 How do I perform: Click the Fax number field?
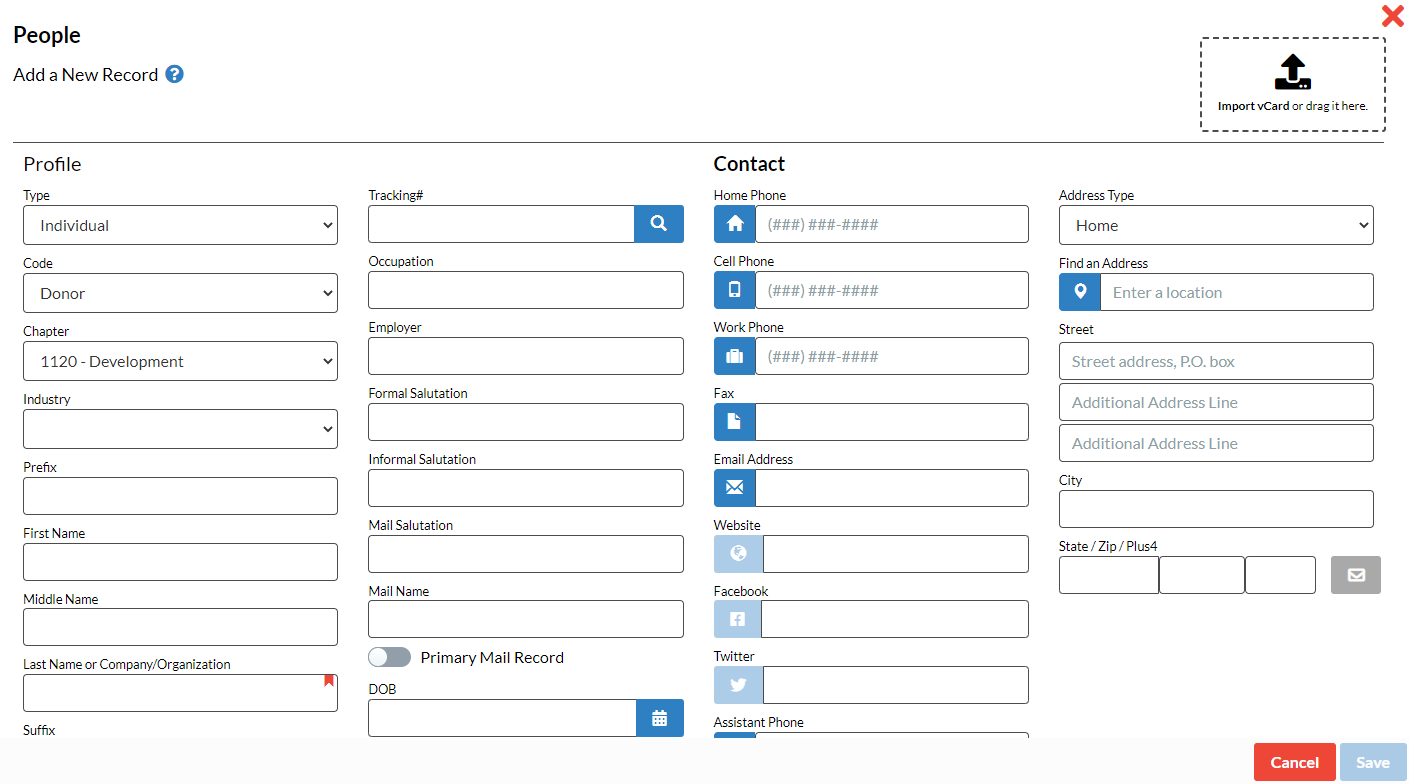coord(892,422)
